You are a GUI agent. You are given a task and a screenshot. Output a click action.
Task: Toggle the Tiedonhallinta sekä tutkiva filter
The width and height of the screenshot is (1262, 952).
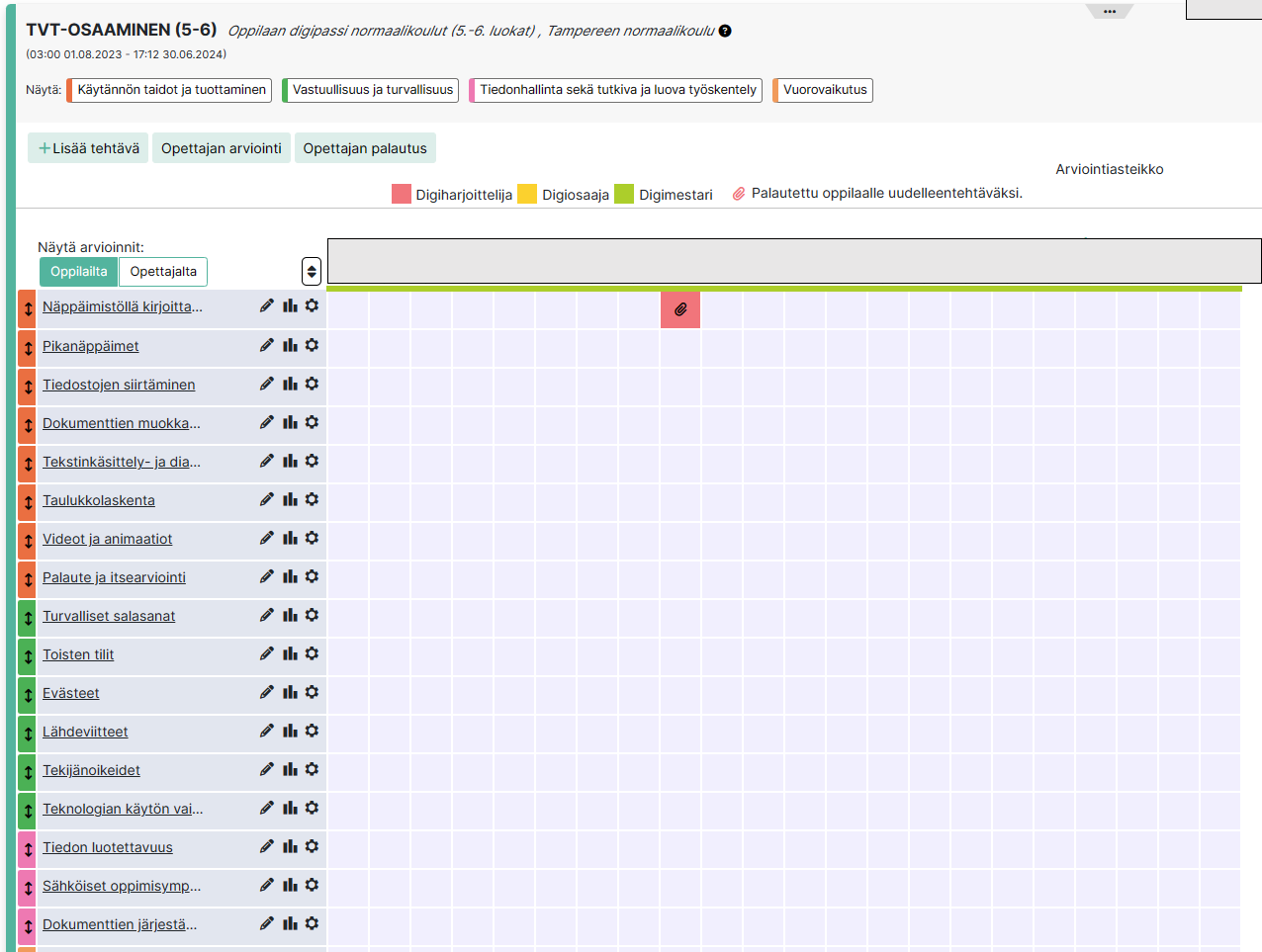click(x=616, y=90)
